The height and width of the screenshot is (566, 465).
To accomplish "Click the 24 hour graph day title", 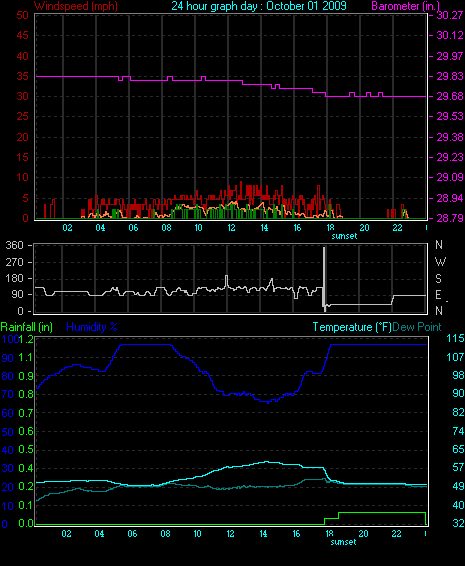I will [259, 6].
